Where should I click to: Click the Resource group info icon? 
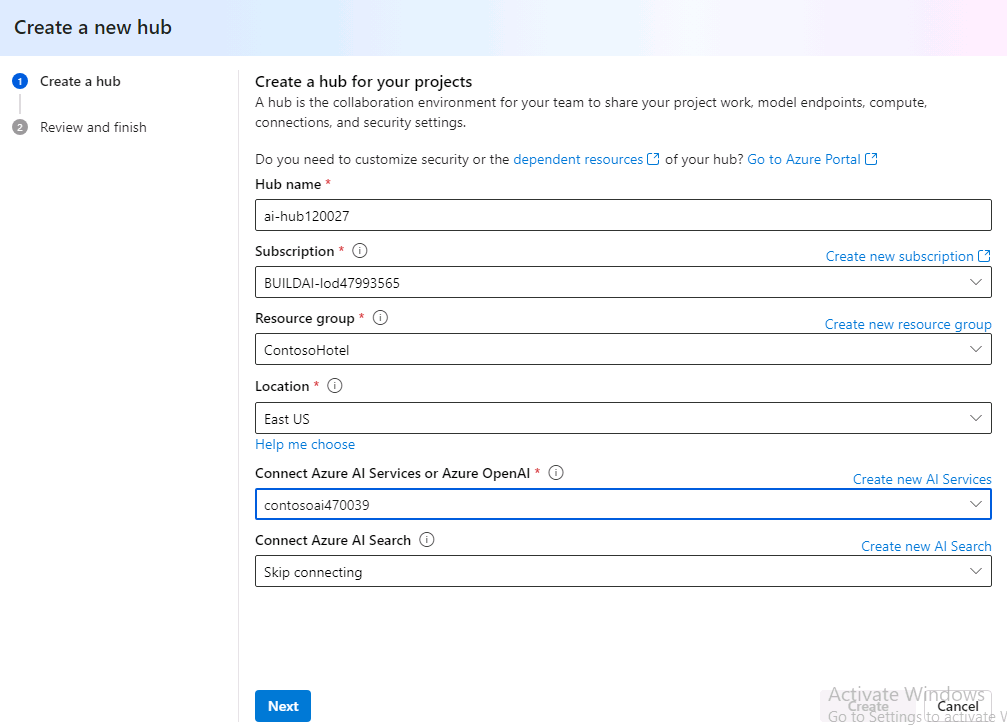[380, 318]
